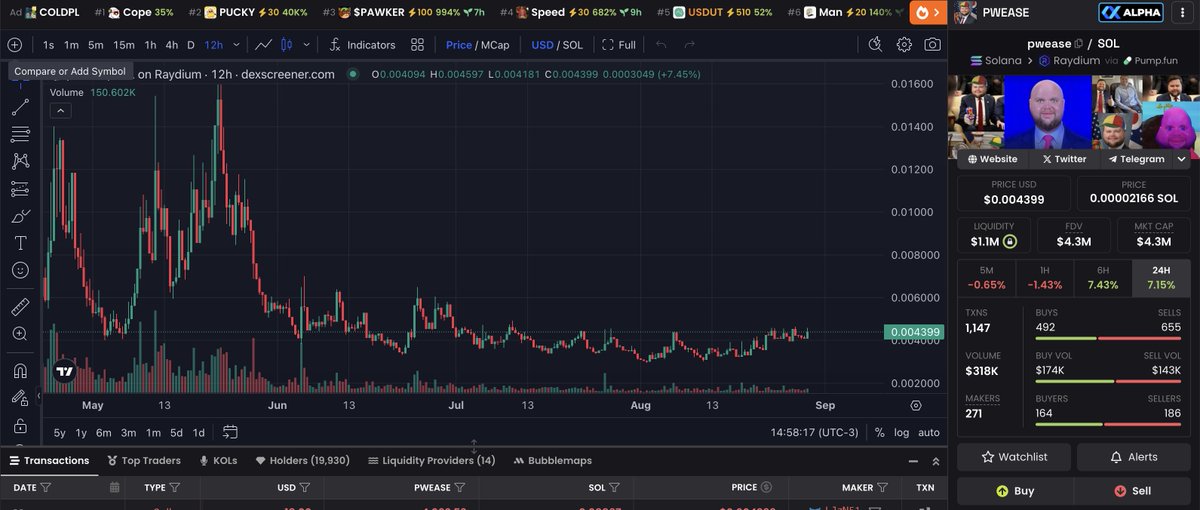Filter the SOL column
Screen dimensions: 1200x510
click(x=613, y=487)
